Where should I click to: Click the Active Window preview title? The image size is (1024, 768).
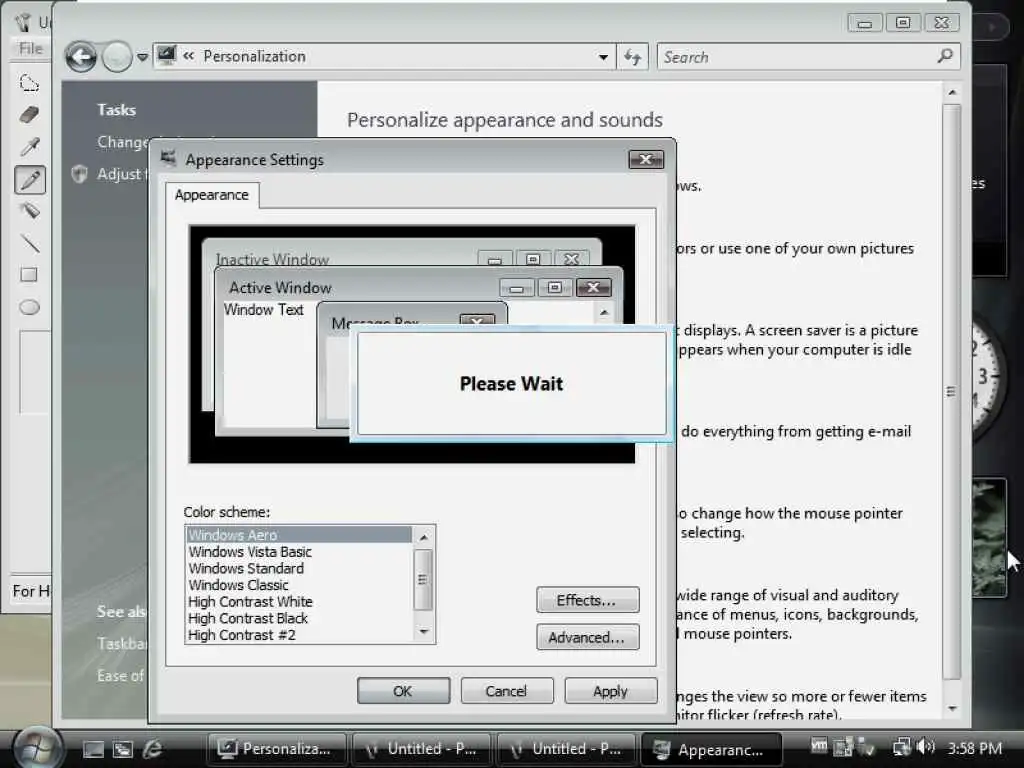coord(280,288)
